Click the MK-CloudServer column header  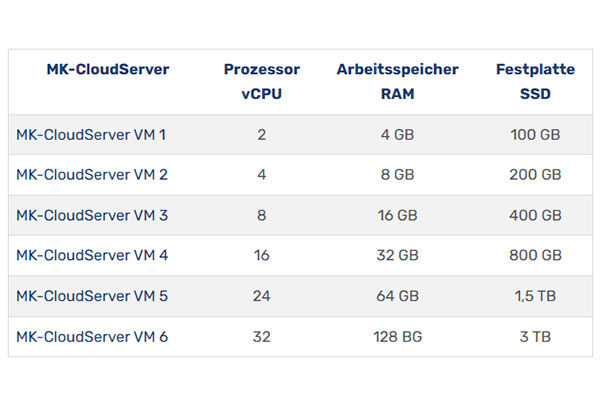pos(108,70)
